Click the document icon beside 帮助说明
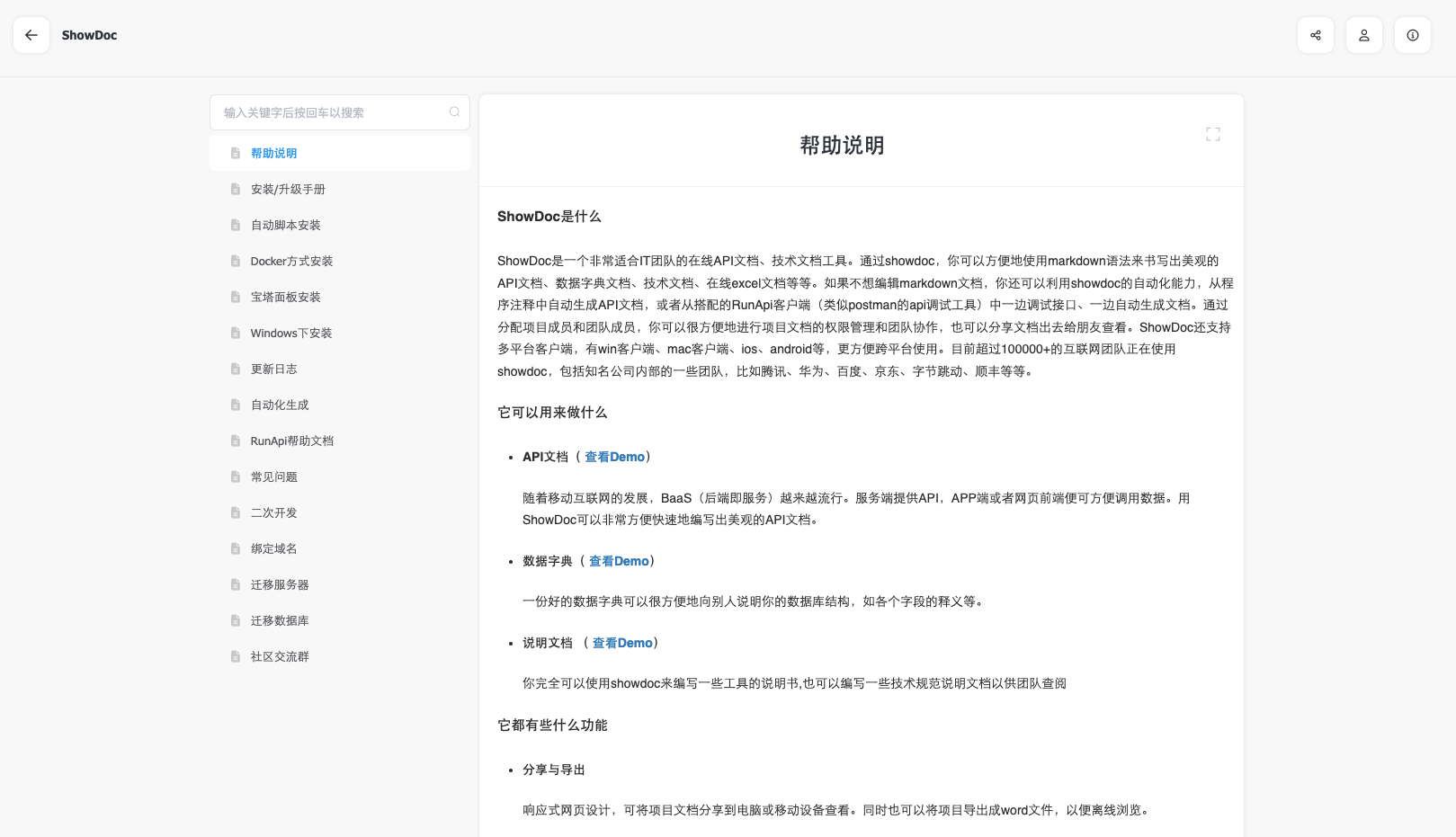This screenshot has width=1456, height=837. pos(234,153)
